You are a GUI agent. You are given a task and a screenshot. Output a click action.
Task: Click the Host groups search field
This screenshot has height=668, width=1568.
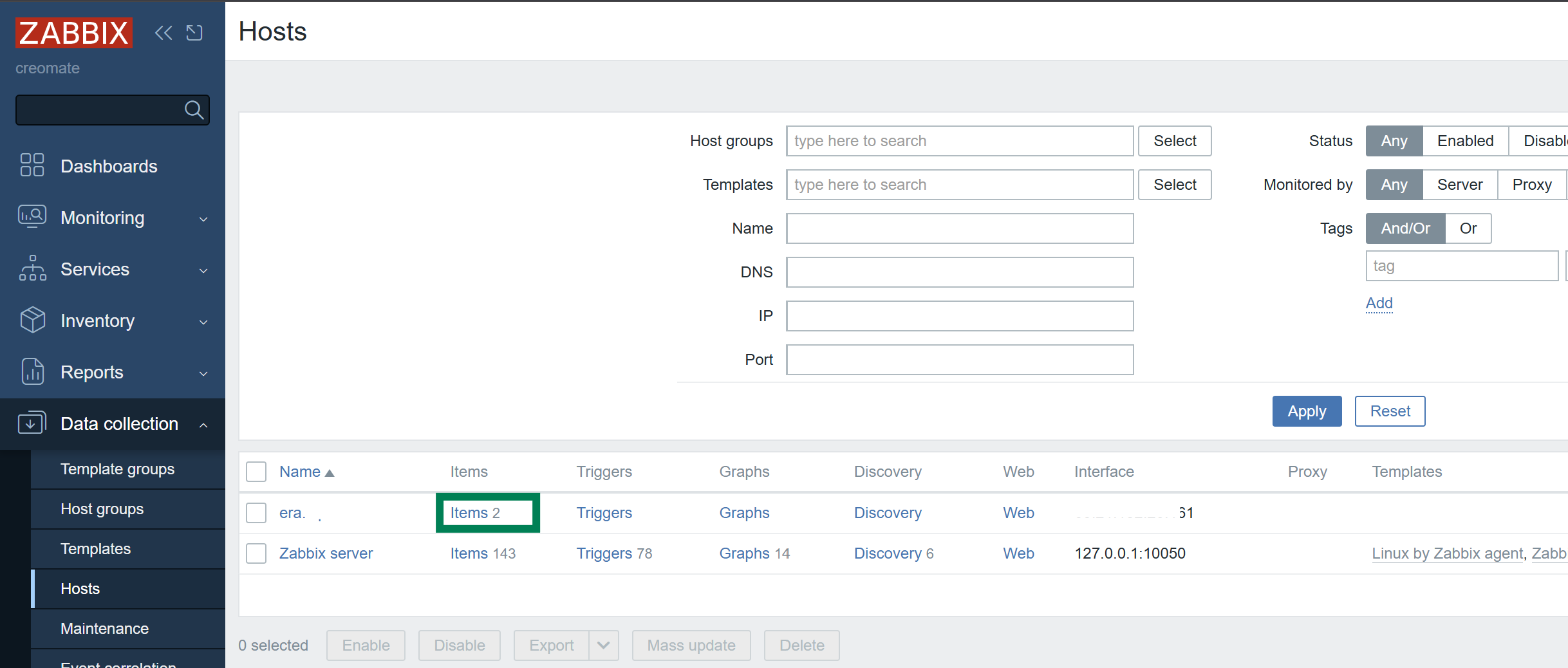[x=959, y=141]
